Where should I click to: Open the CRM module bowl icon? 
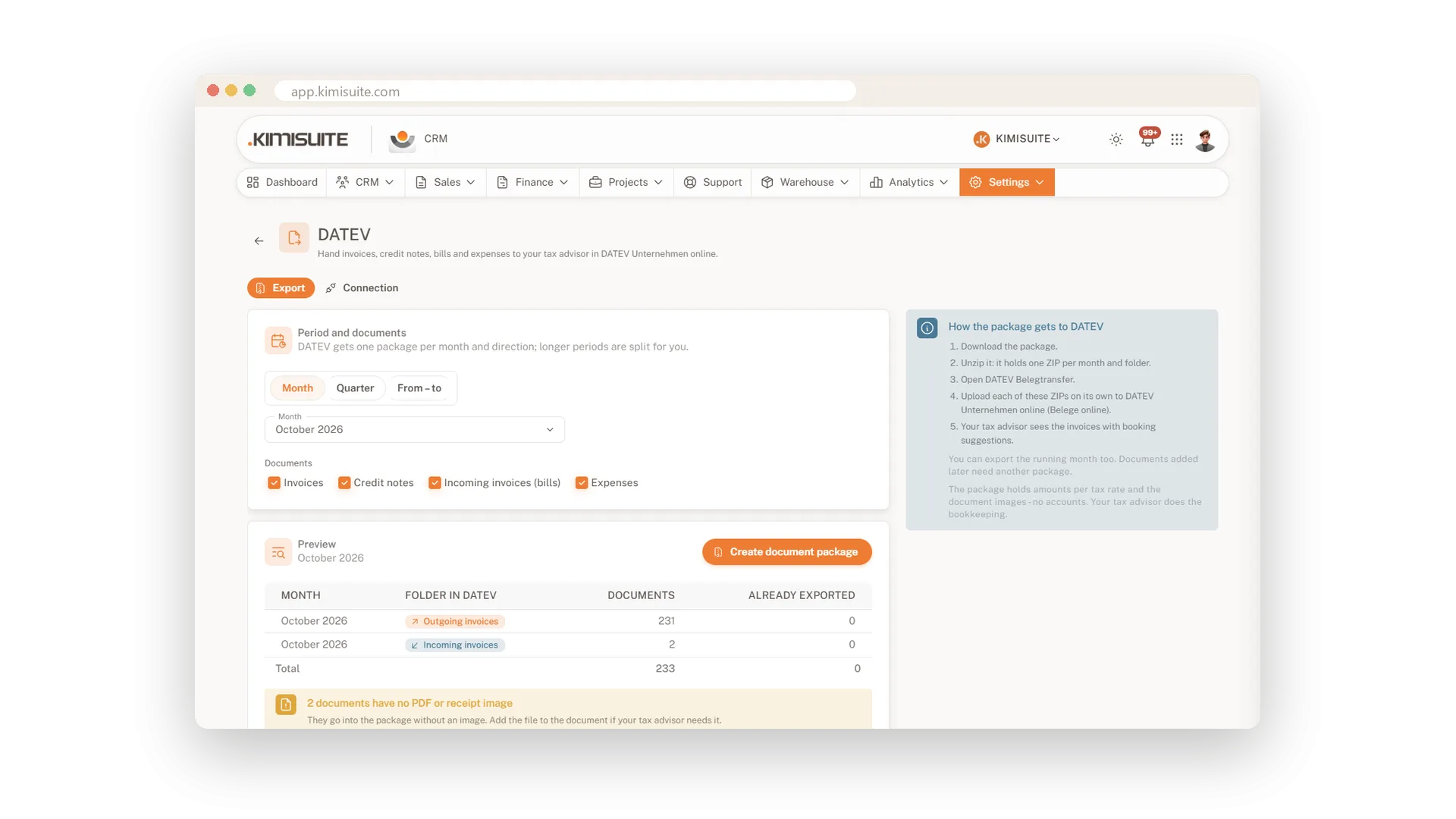coord(402,140)
